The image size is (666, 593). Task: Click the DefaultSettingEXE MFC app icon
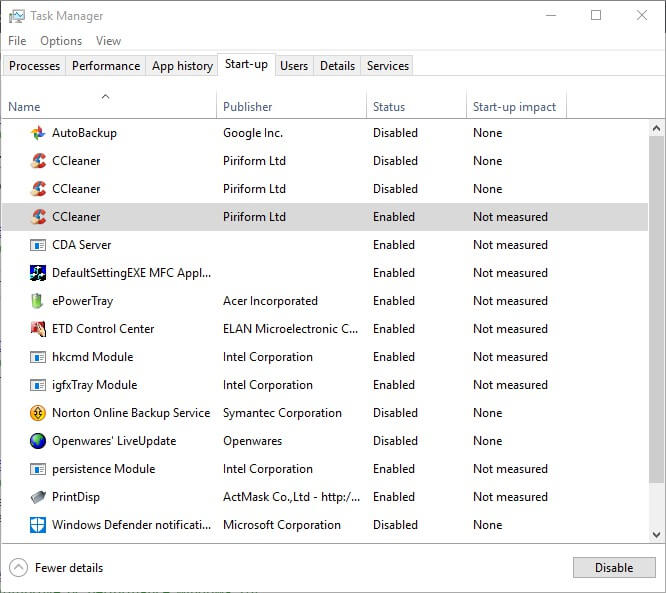pyautogui.click(x=38, y=273)
